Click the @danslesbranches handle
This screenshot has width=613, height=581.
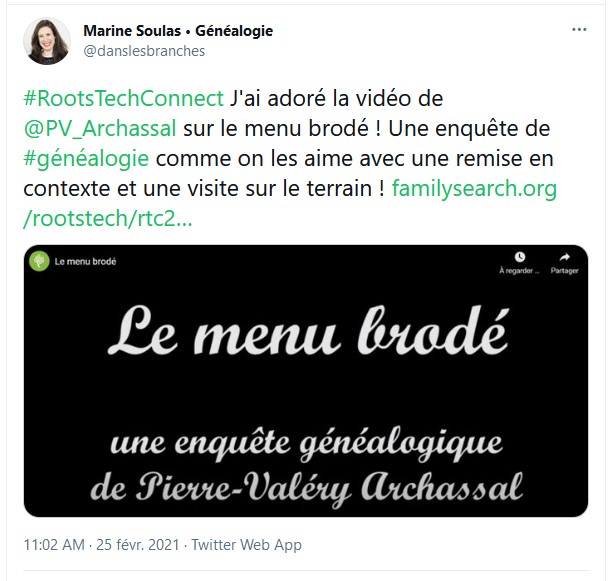point(144,51)
